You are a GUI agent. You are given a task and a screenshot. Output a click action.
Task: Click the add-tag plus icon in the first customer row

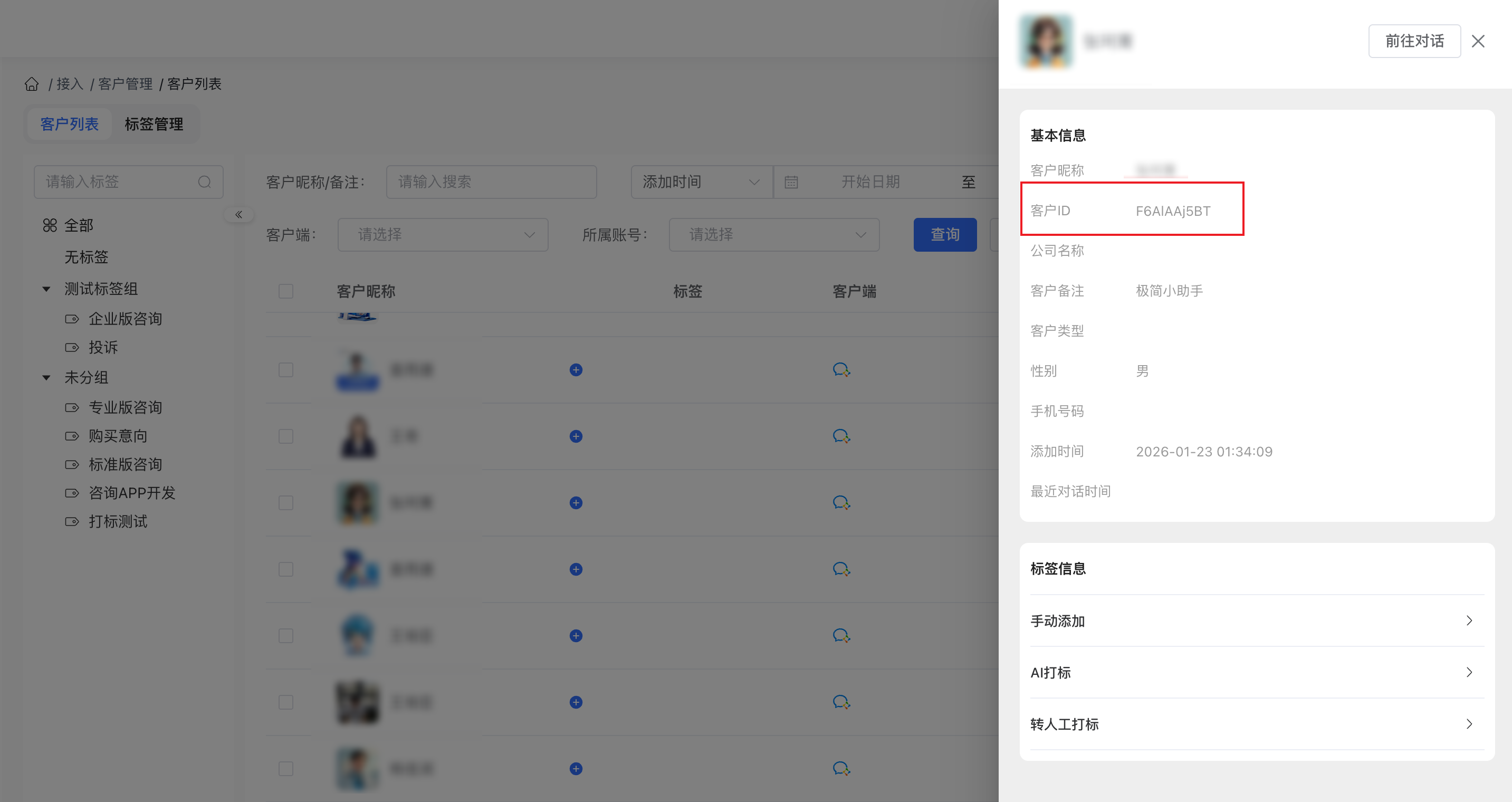click(x=576, y=370)
